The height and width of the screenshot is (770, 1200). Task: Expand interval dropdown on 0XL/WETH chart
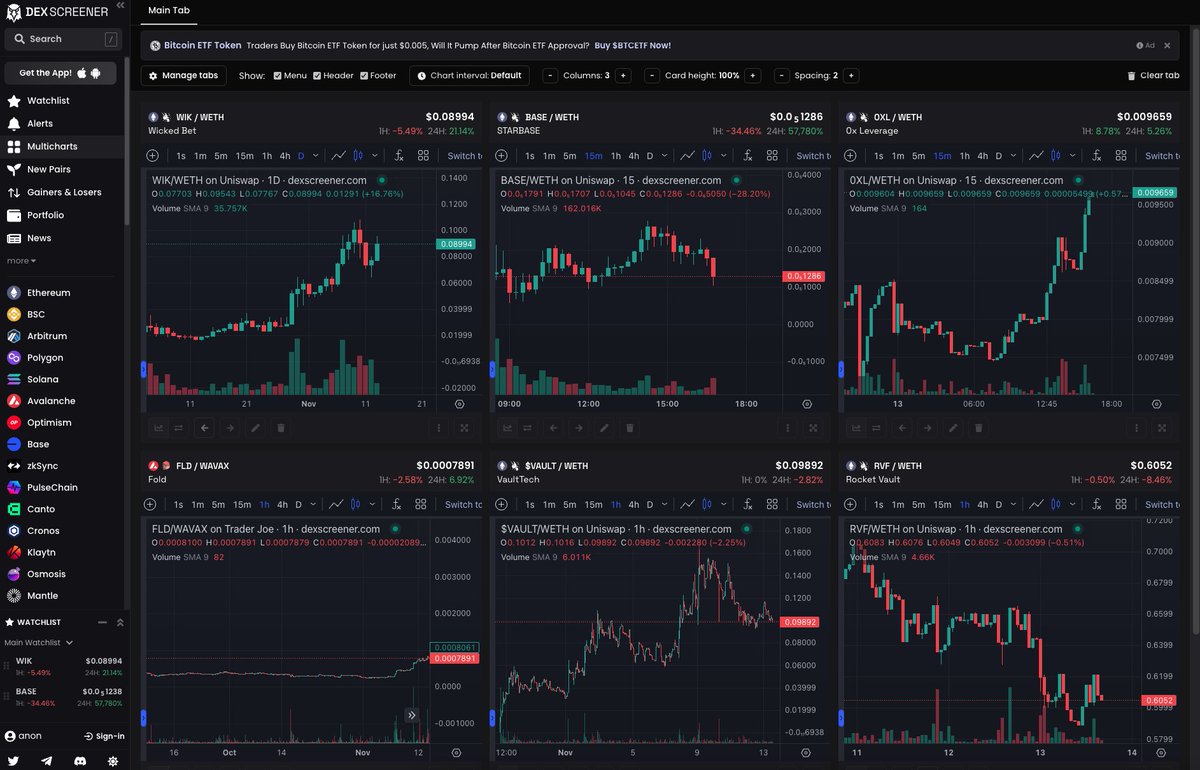tap(1014, 156)
